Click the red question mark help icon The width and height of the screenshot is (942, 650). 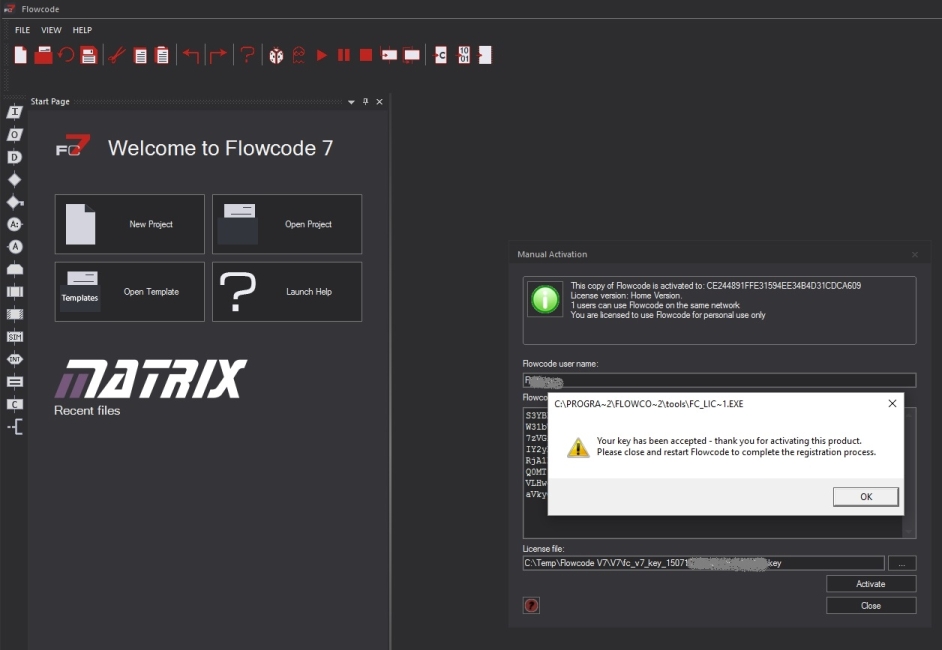247,55
